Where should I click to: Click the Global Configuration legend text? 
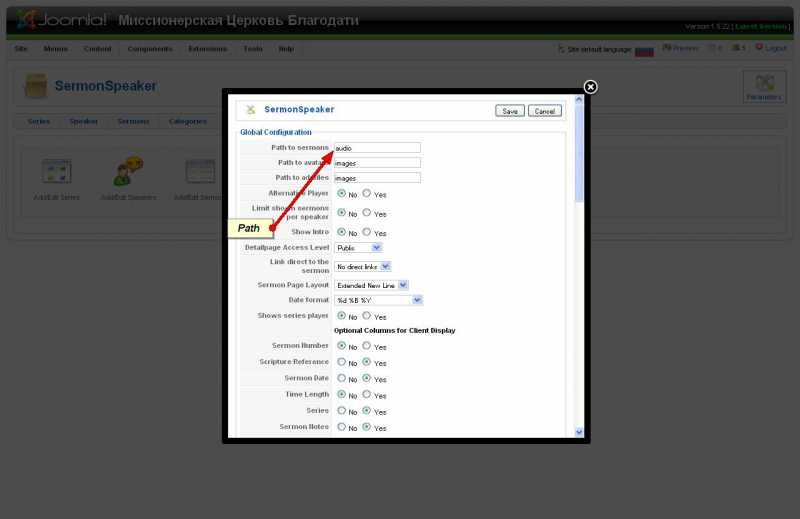tap(276, 132)
